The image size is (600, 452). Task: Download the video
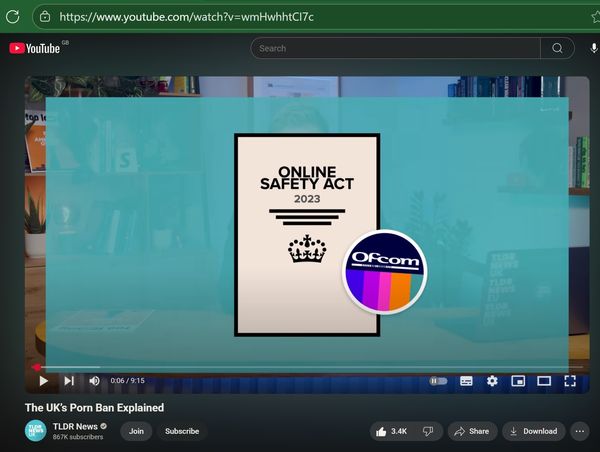pyautogui.click(x=534, y=431)
